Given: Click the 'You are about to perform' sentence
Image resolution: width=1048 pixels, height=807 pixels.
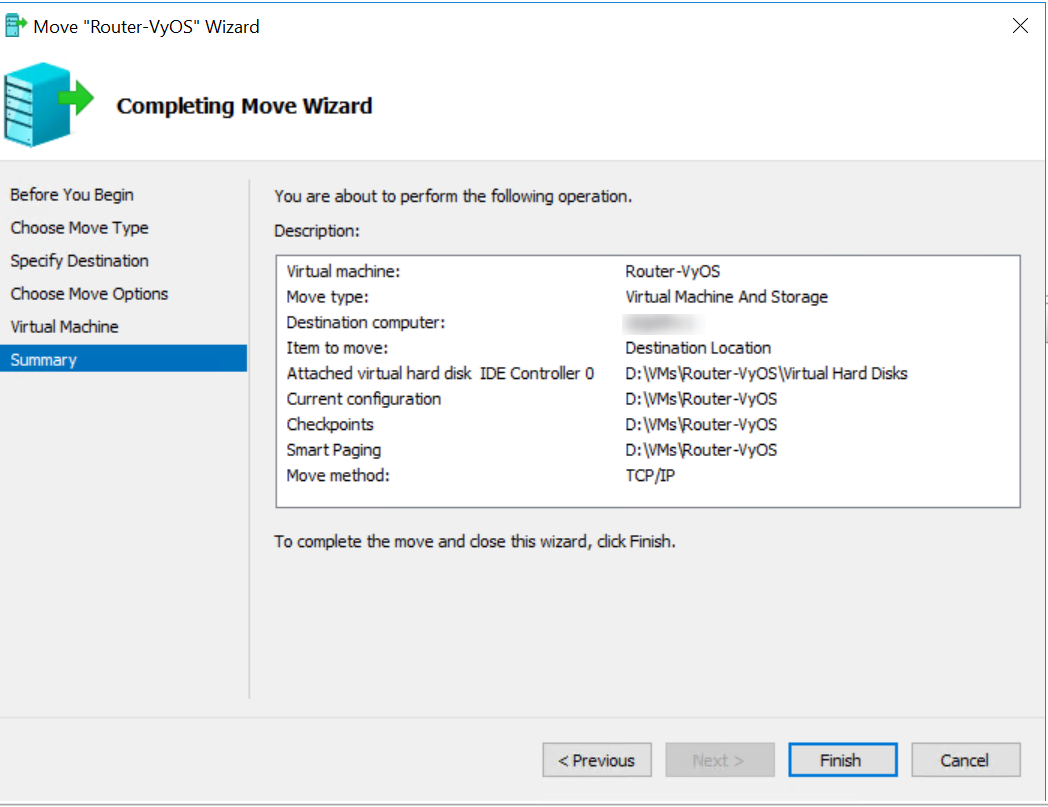Looking at the screenshot, I should (452, 197).
